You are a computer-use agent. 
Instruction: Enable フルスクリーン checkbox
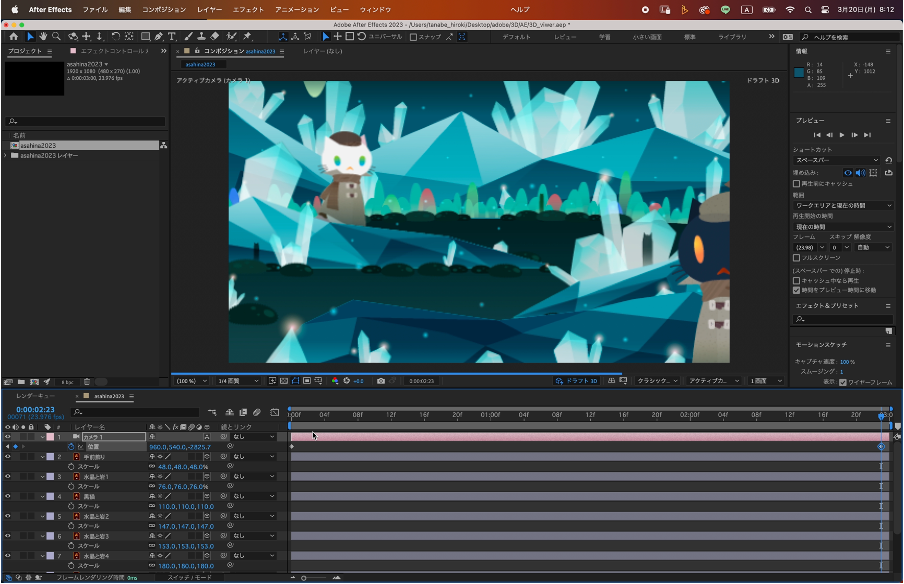click(x=796, y=258)
